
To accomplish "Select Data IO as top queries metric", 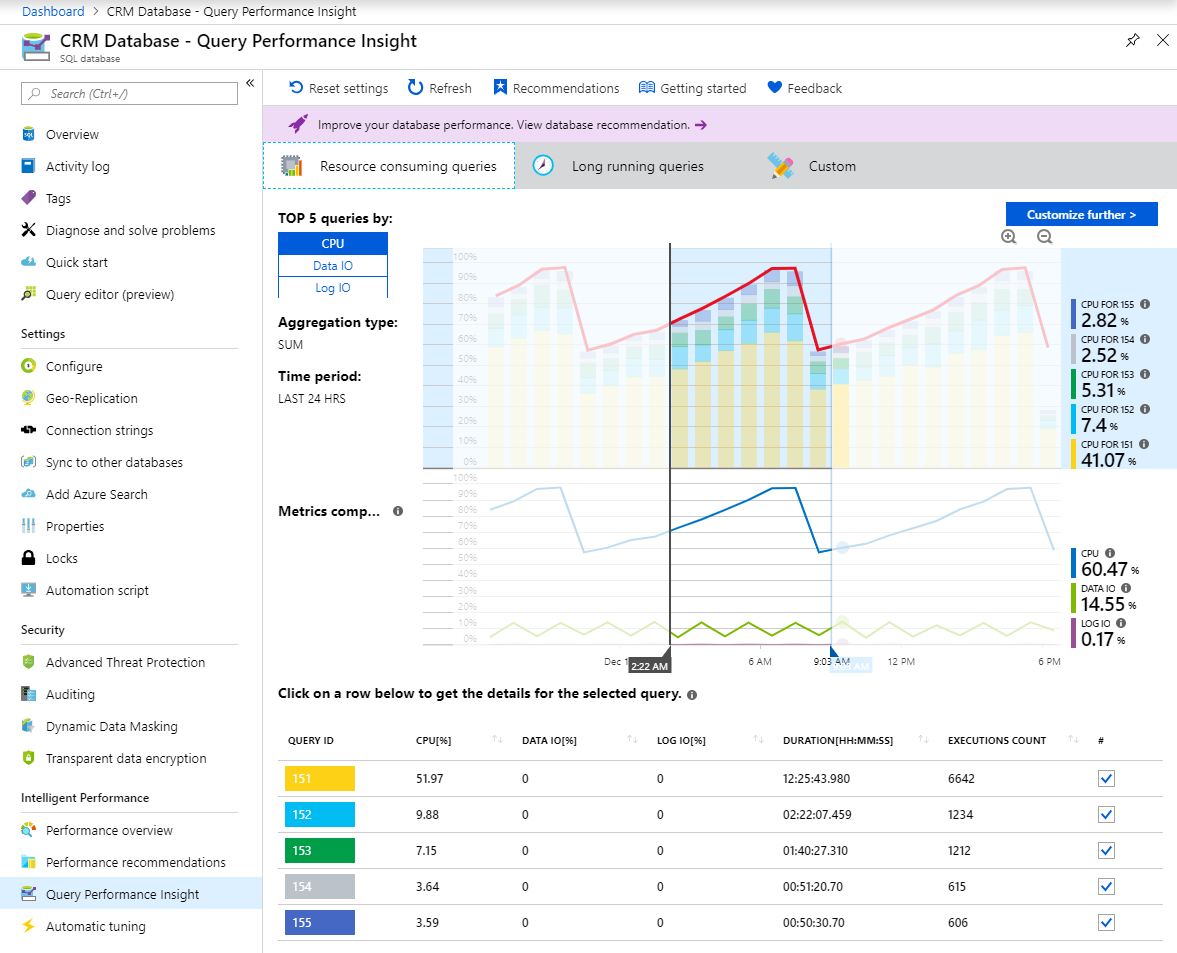I will tap(332, 266).
